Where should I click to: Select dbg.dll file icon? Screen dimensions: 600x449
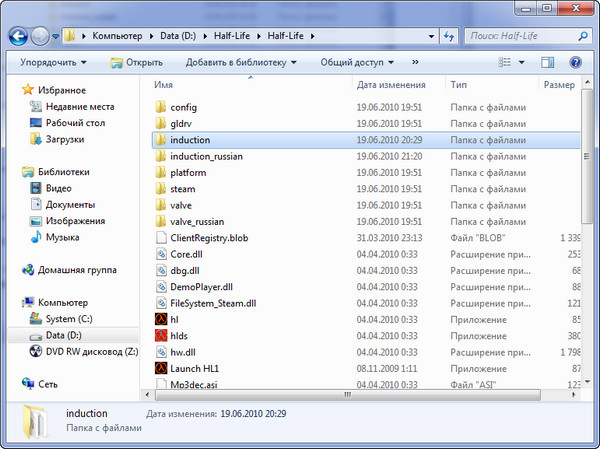161,271
